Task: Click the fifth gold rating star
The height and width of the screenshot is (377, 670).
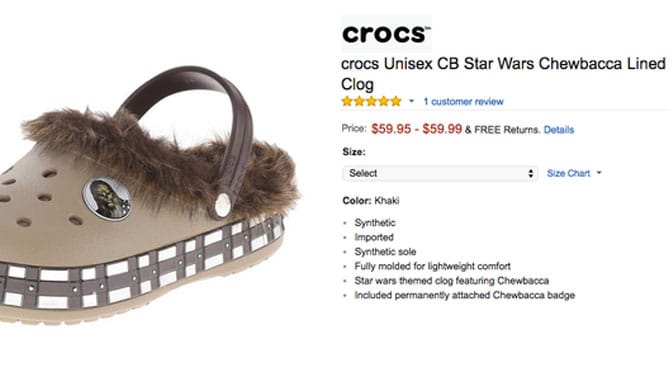Action: pyautogui.click(x=396, y=101)
